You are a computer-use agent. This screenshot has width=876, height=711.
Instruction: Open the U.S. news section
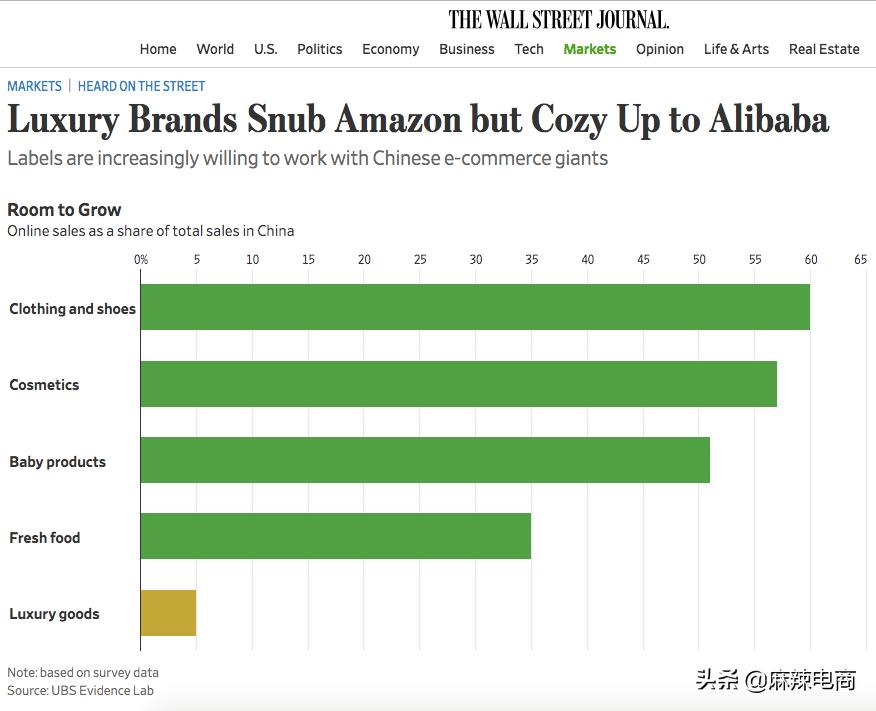[265, 49]
